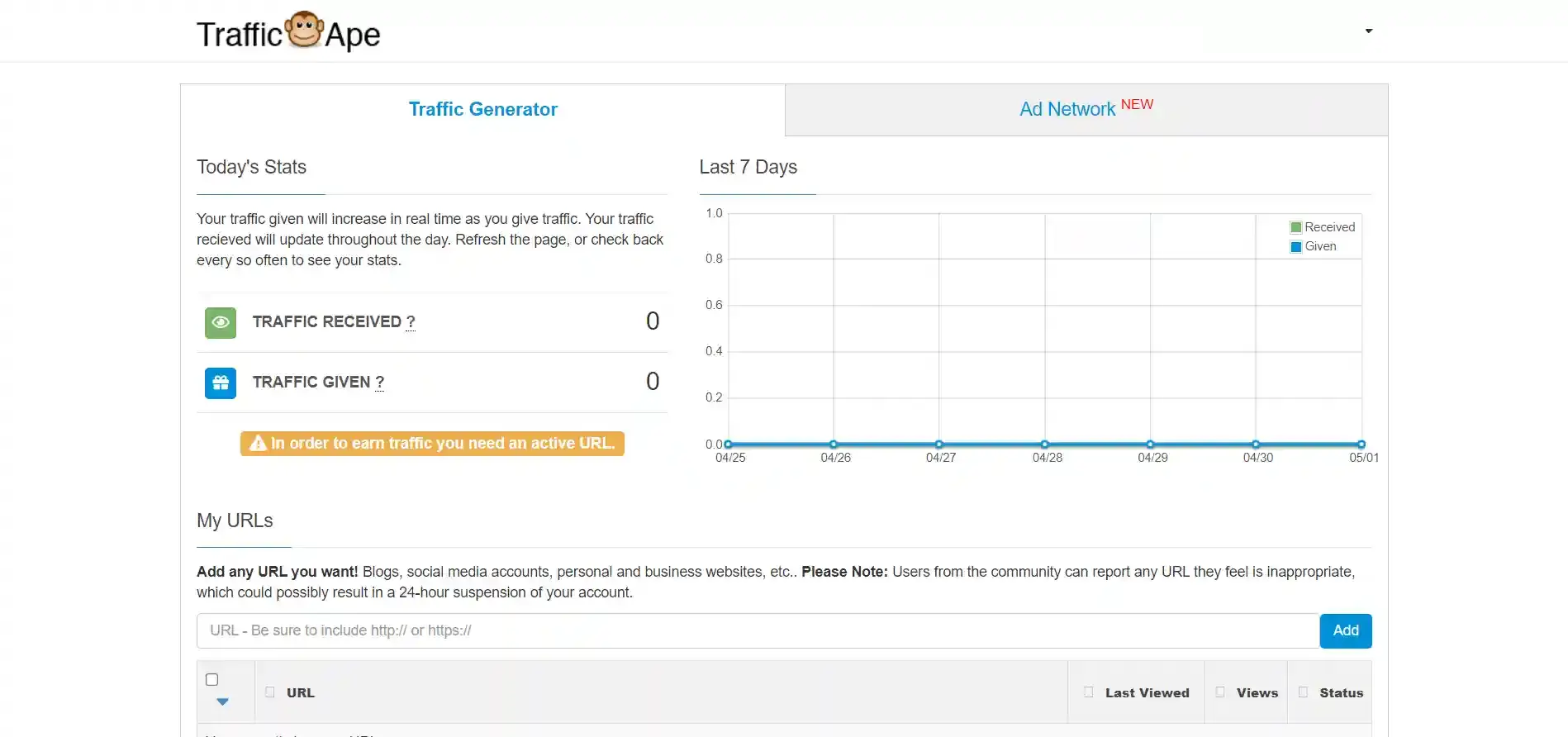Open the account dropdown caret at top right

[x=1369, y=31]
